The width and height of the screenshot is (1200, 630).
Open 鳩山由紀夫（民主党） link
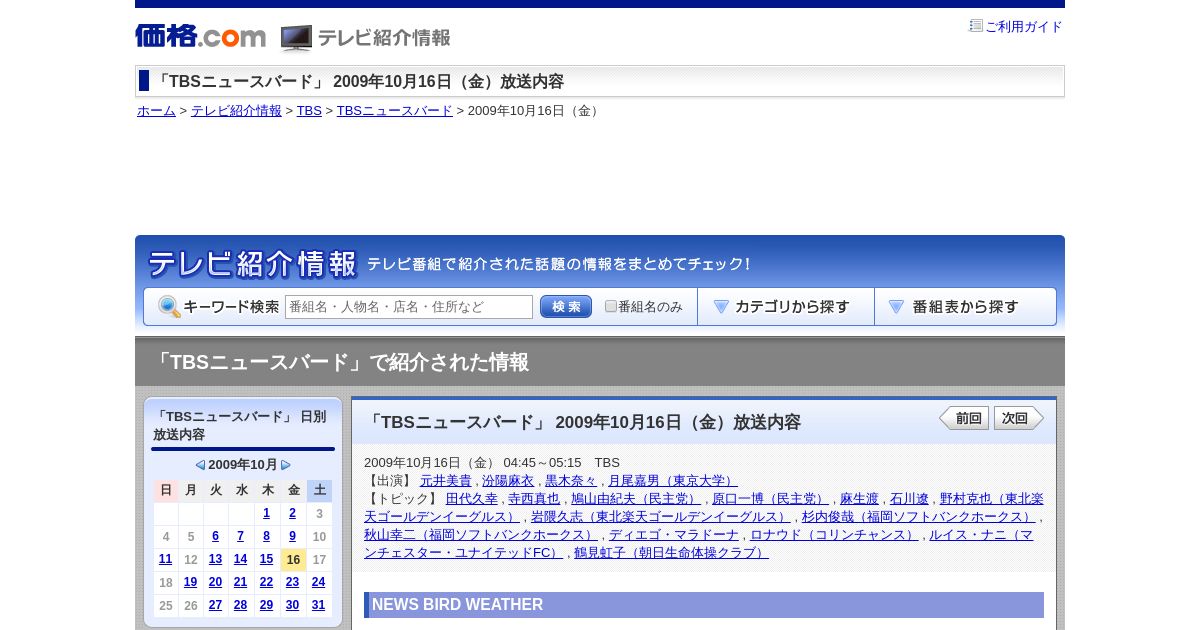click(x=636, y=499)
